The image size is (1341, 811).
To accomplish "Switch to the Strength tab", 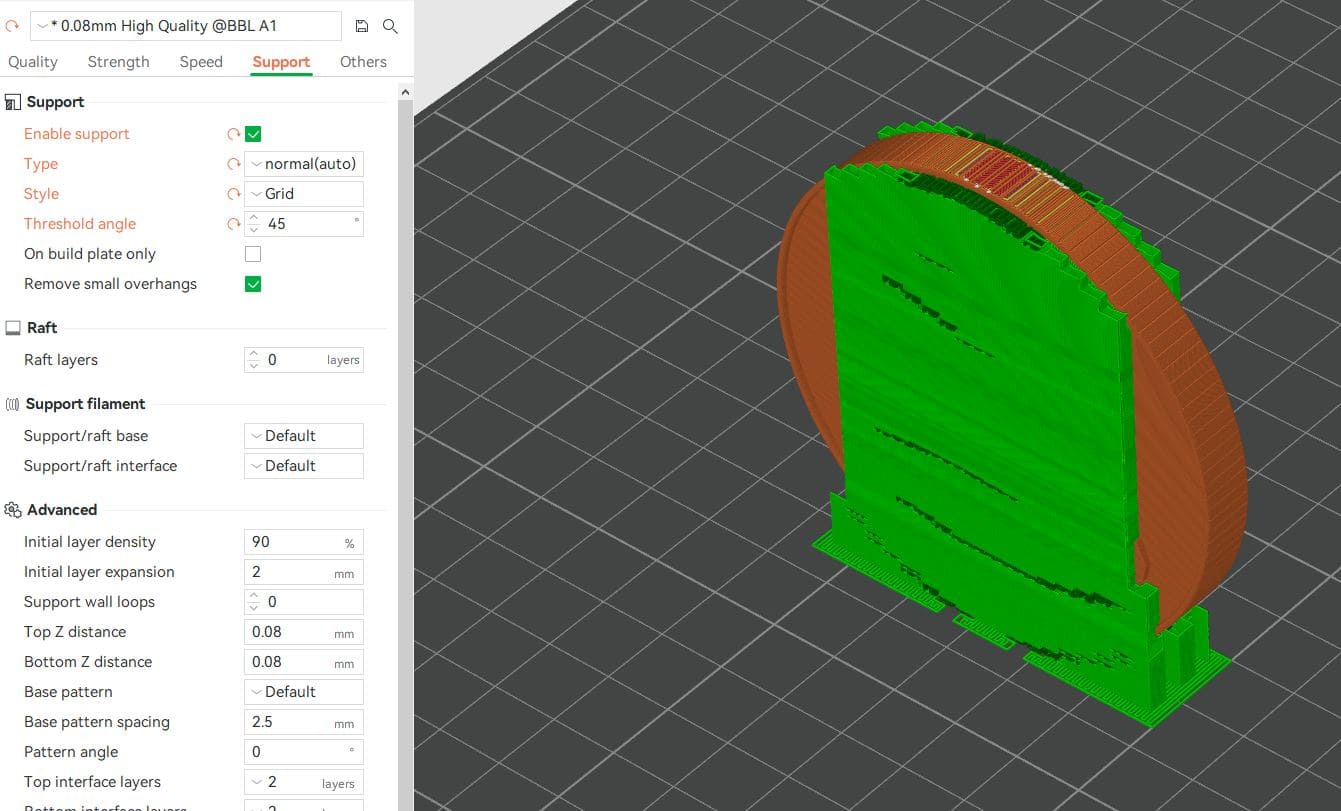I will (x=118, y=62).
